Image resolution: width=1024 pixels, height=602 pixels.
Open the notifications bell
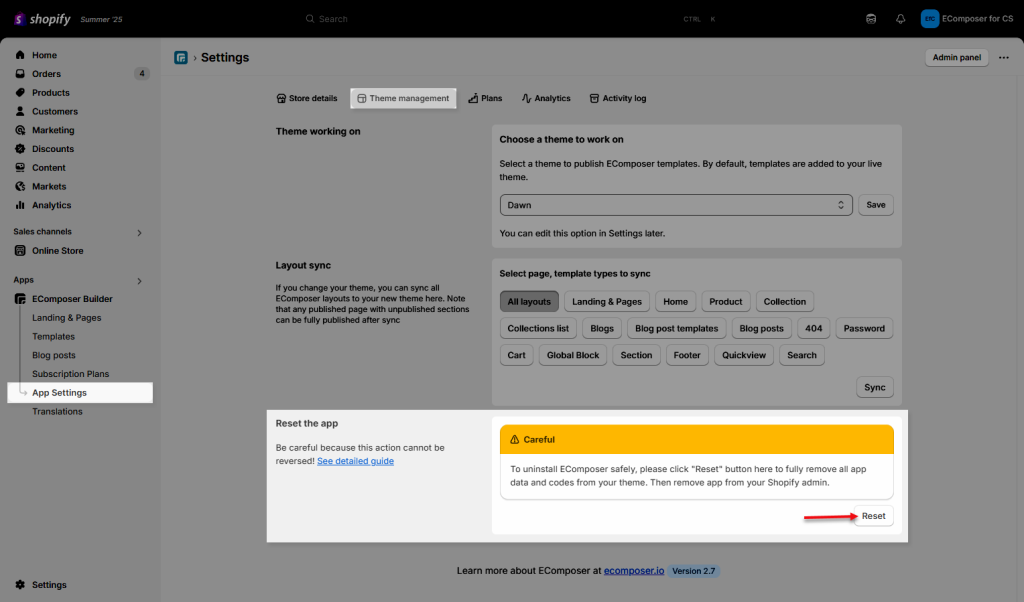(901, 19)
